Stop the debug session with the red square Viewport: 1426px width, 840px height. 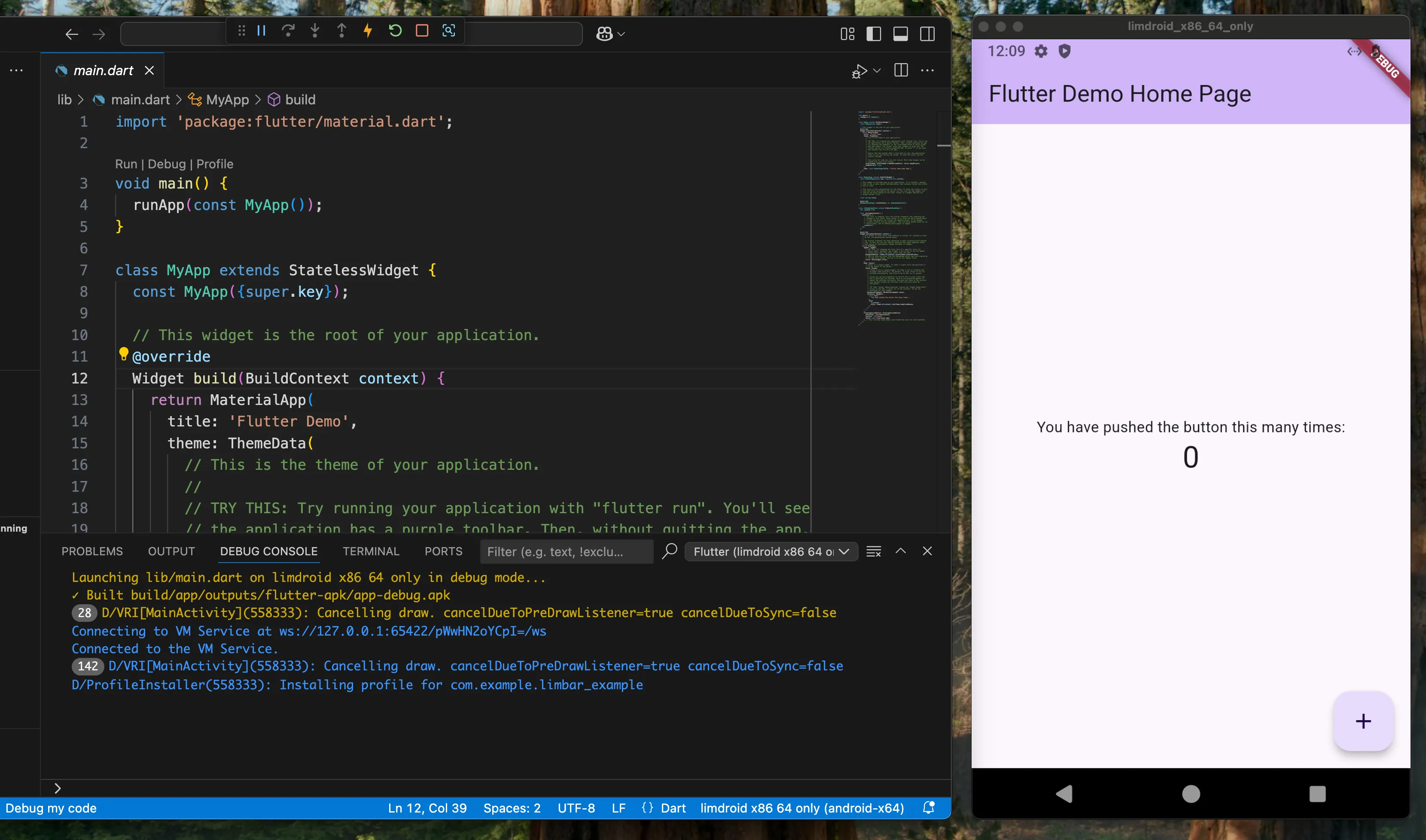tap(422, 31)
